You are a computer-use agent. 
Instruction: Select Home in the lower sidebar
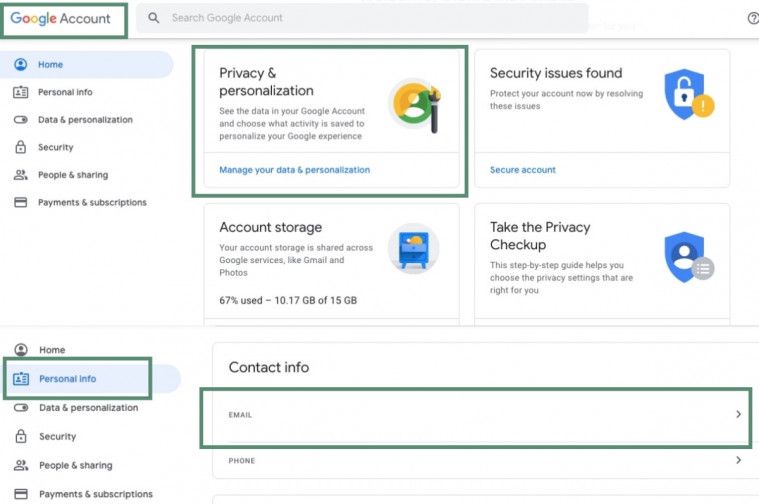pos(52,350)
